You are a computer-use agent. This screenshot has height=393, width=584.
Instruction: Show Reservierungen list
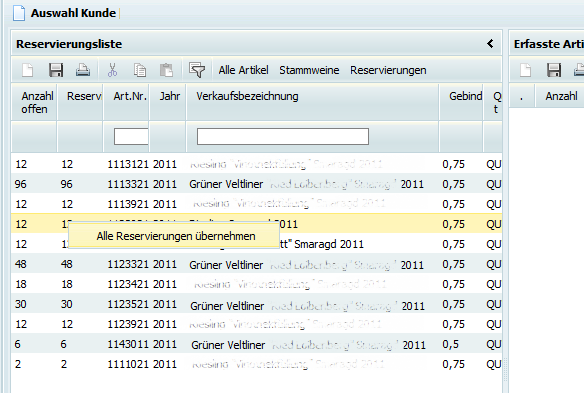tap(388, 70)
